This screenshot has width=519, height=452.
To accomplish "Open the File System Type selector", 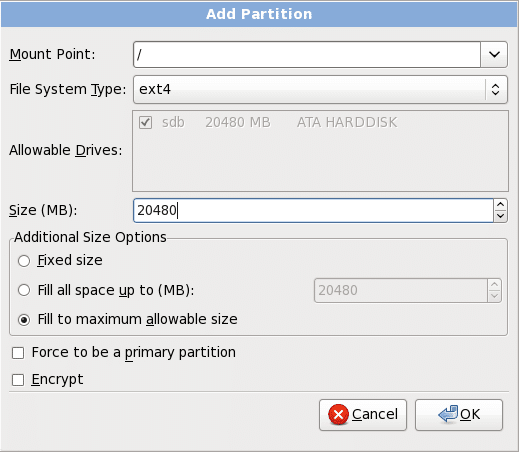I will click(496, 89).
